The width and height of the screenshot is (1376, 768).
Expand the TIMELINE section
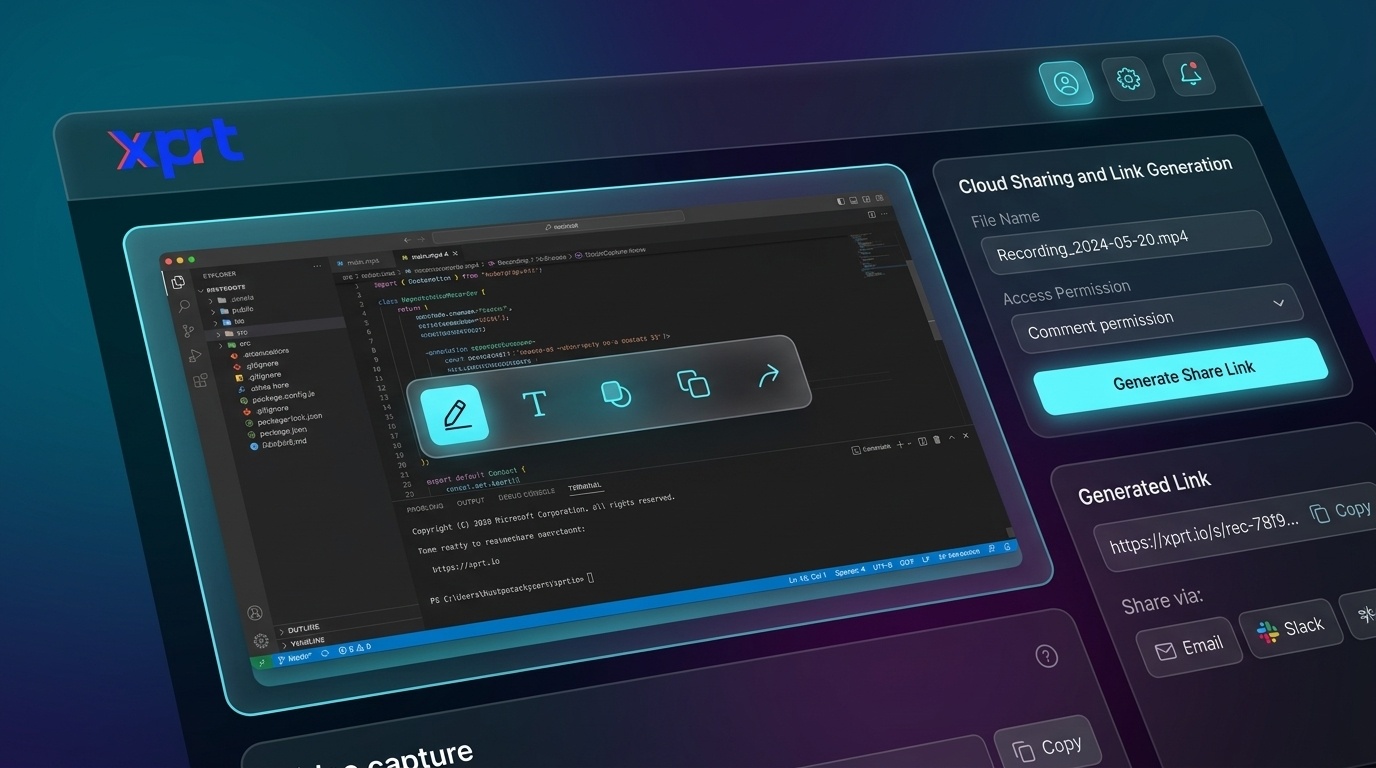(306, 641)
